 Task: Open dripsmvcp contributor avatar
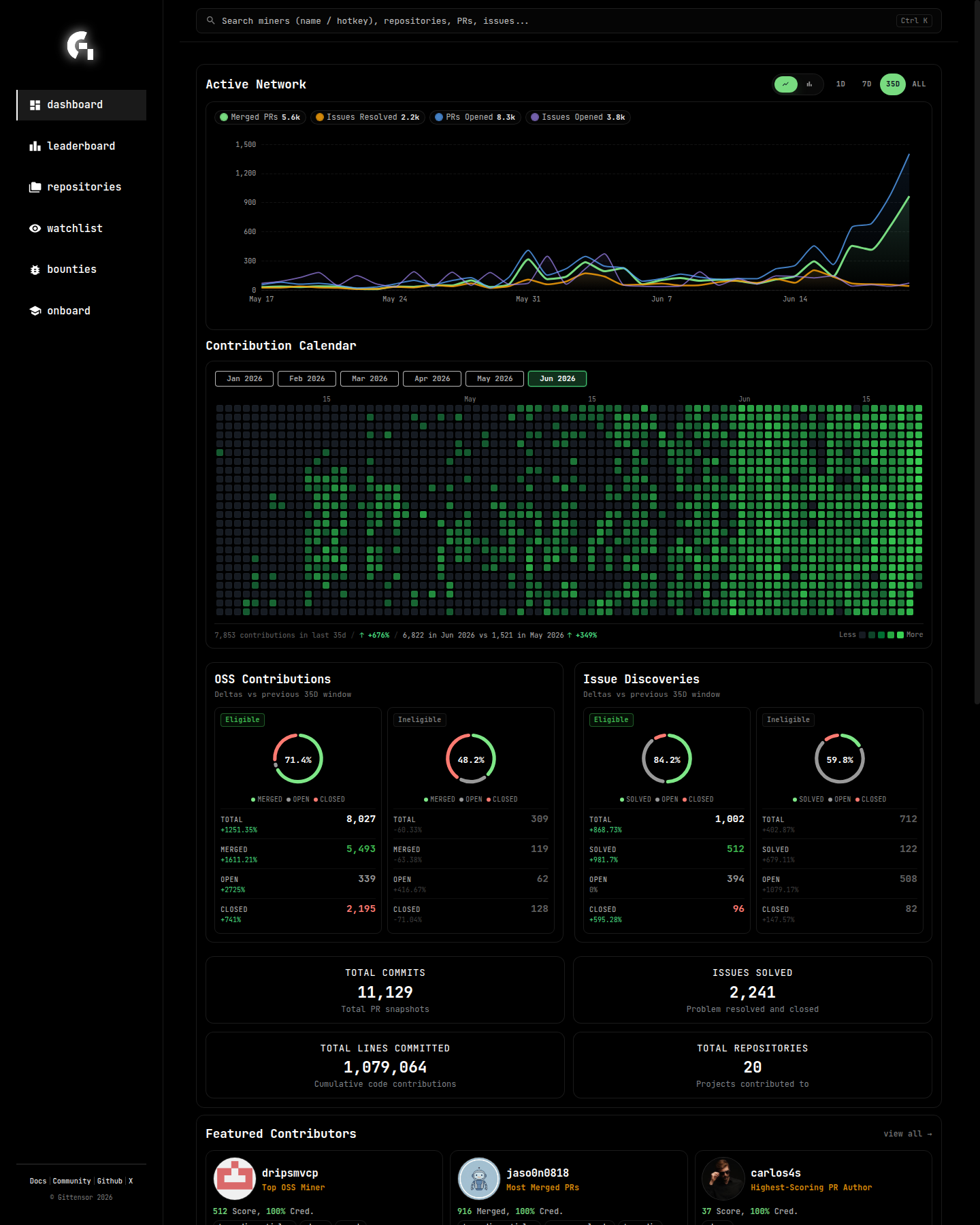235,1179
